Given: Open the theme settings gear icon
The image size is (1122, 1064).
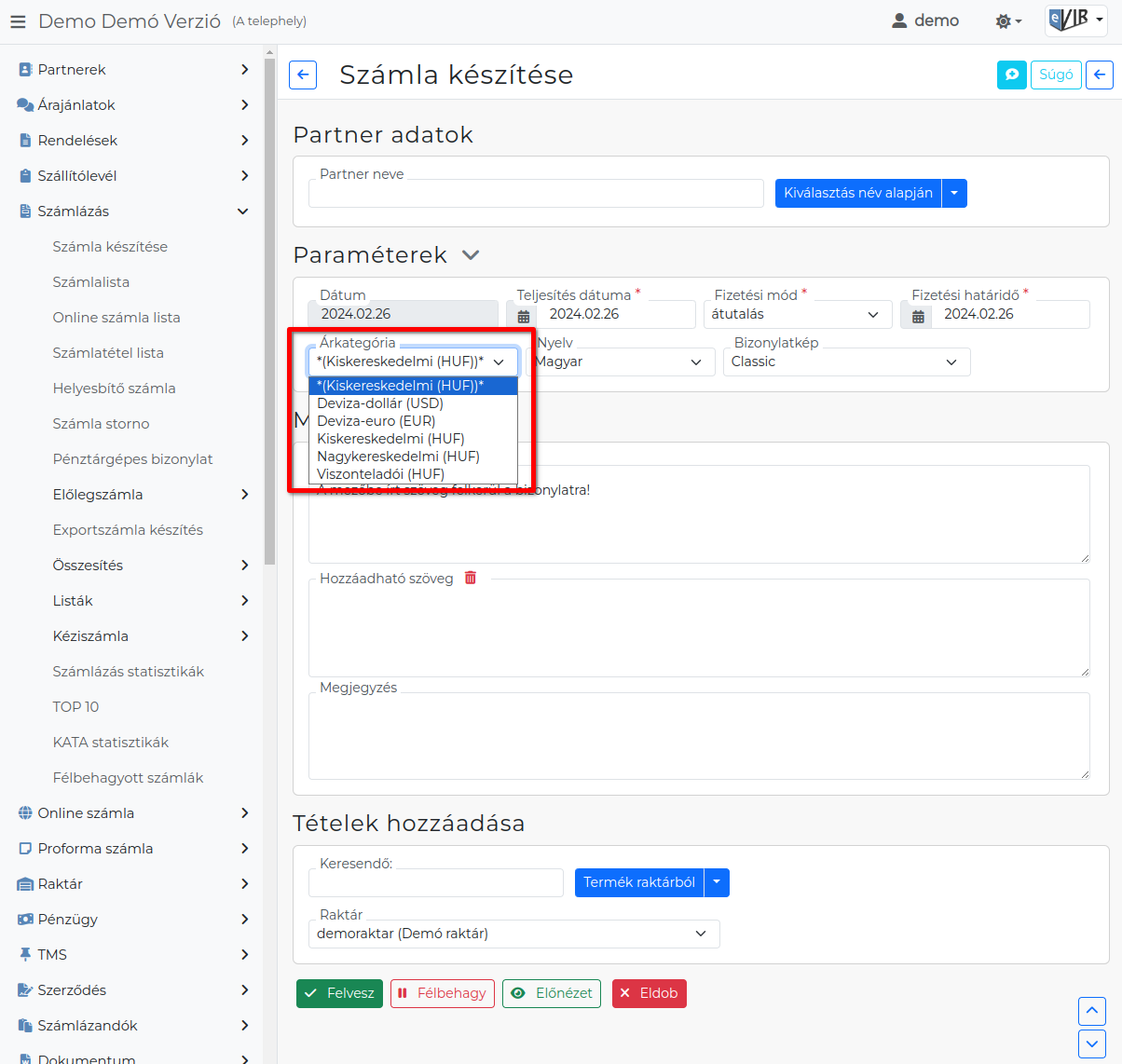Looking at the screenshot, I should pyautogui.click(x=1007, y=21).
